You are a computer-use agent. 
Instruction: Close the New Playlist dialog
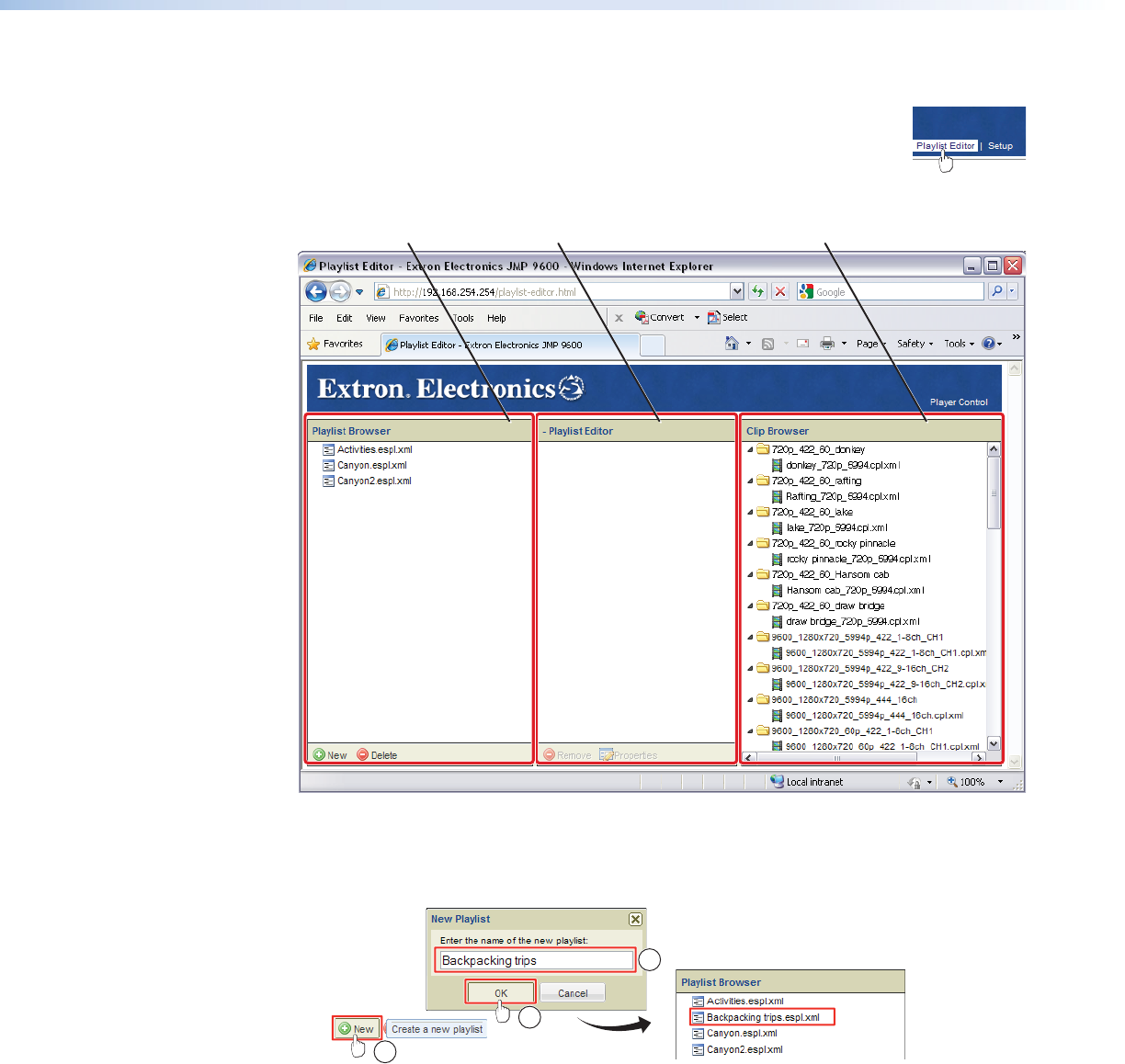point(635,919)
